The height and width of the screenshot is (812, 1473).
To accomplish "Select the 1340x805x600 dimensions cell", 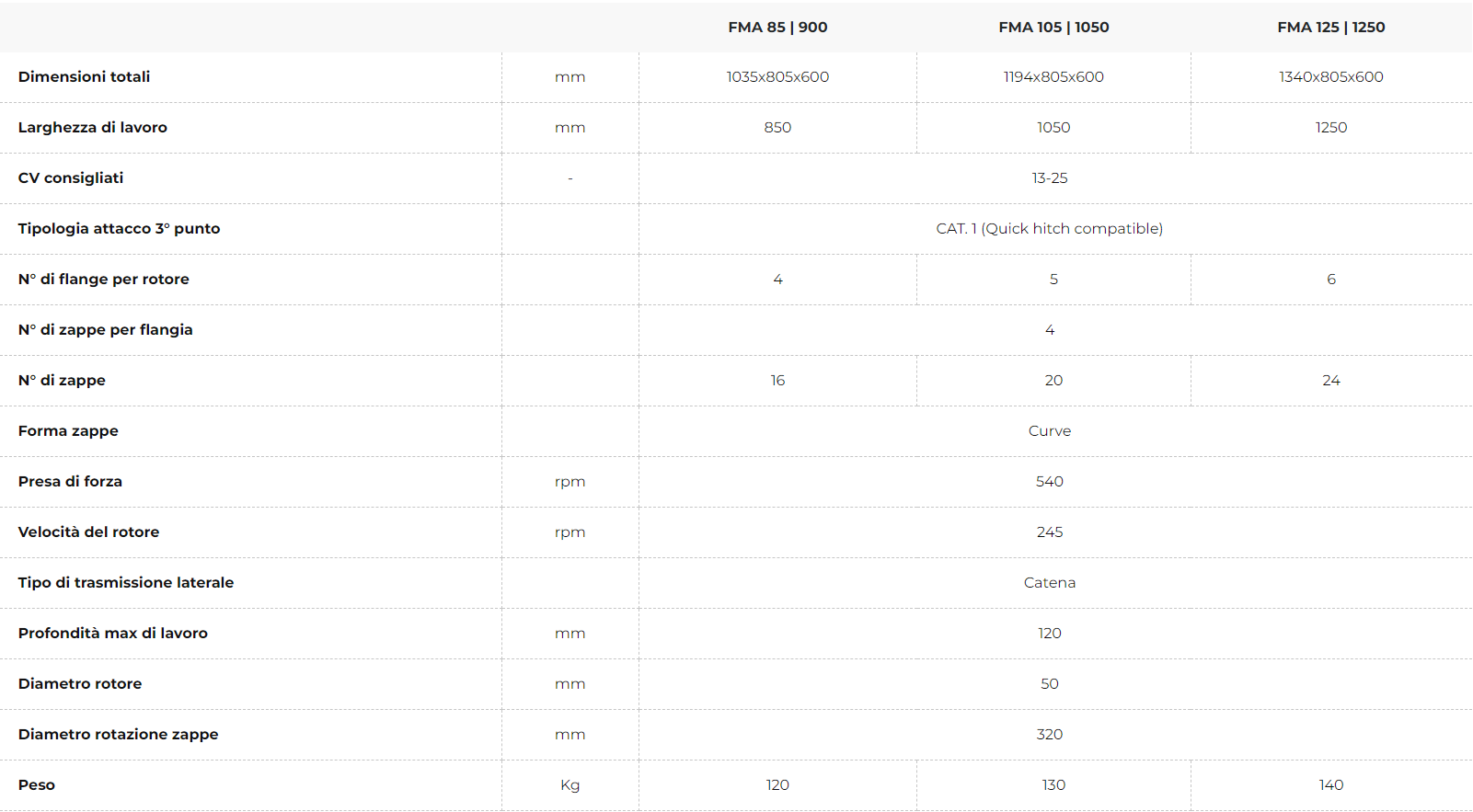I will tap(1330, 77).
